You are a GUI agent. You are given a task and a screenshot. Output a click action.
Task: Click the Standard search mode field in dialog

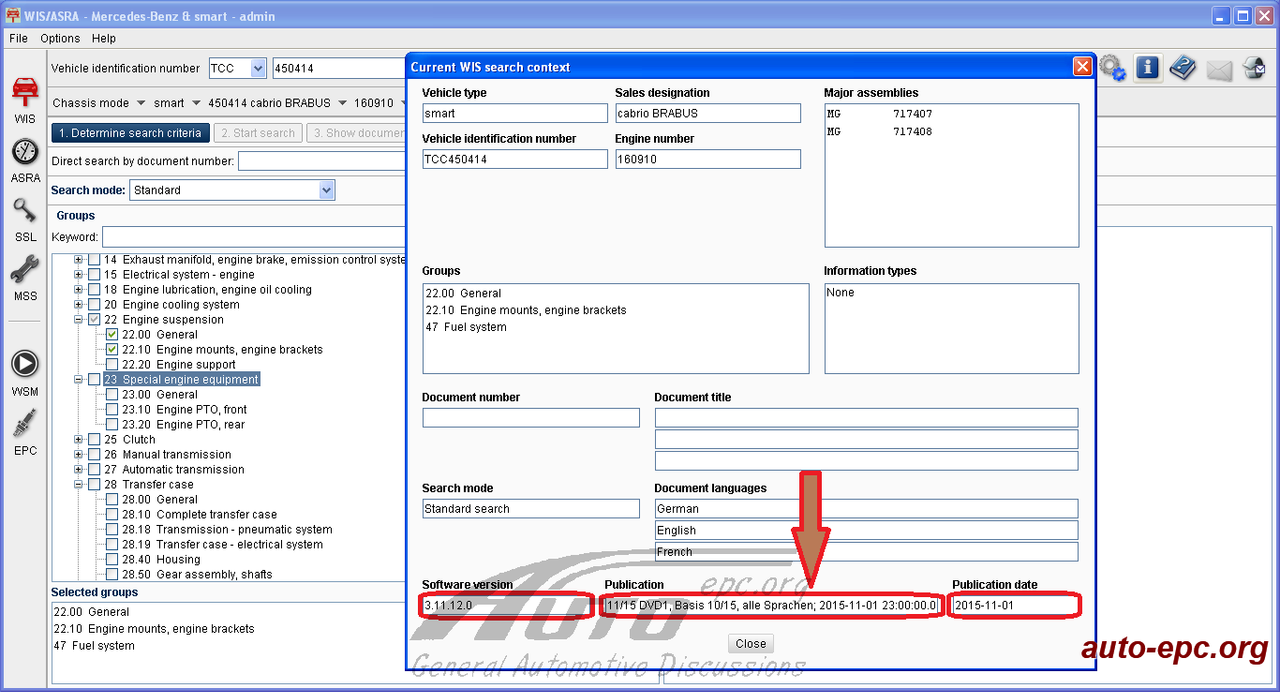click(531, 509)
